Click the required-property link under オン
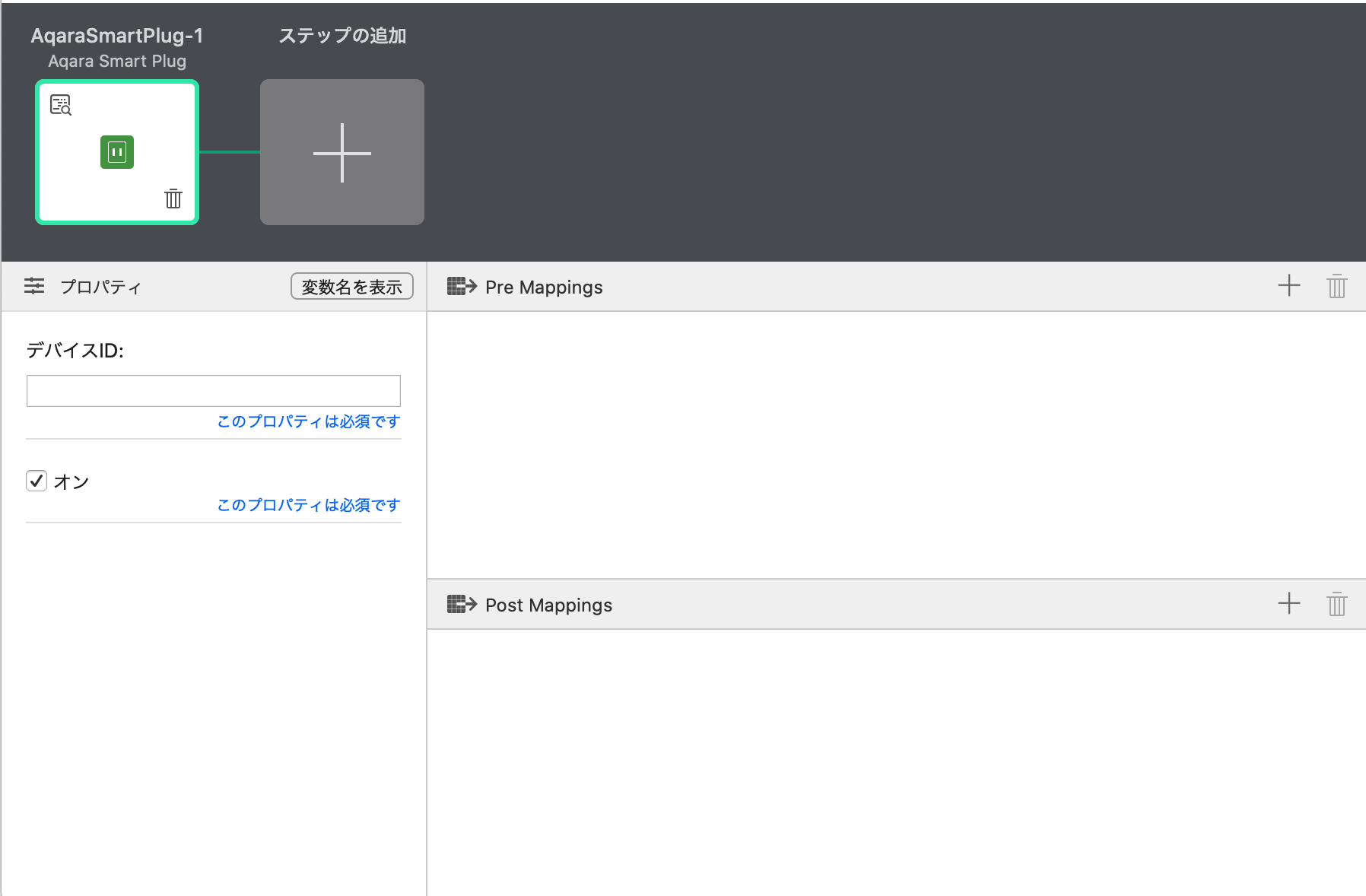 coord(308,505)
